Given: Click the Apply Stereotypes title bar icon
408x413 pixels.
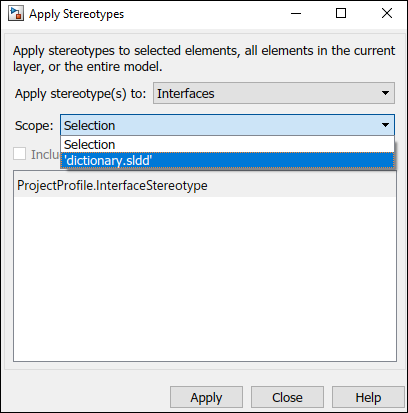Looking at the screenshot, I should tap(16, 14).
